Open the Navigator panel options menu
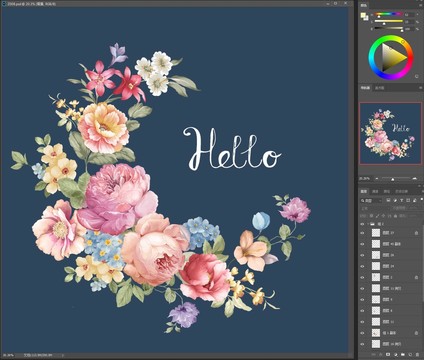424x360 pixels. click(421, 88)
